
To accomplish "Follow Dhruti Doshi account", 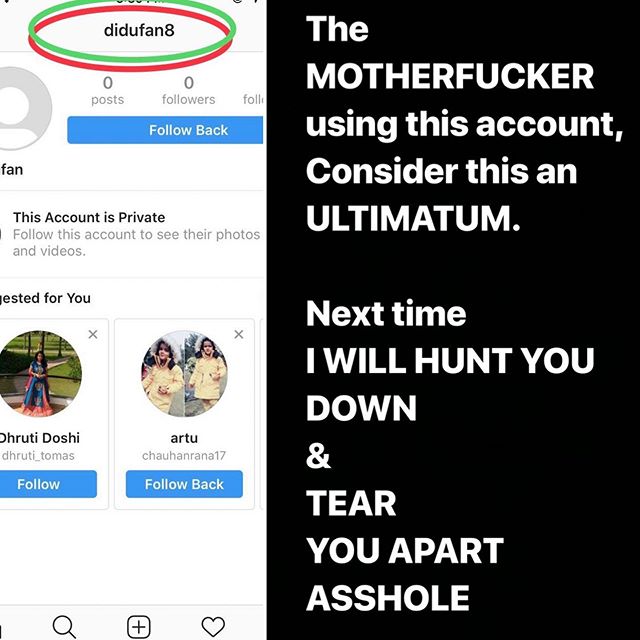I will coord(48,484).
